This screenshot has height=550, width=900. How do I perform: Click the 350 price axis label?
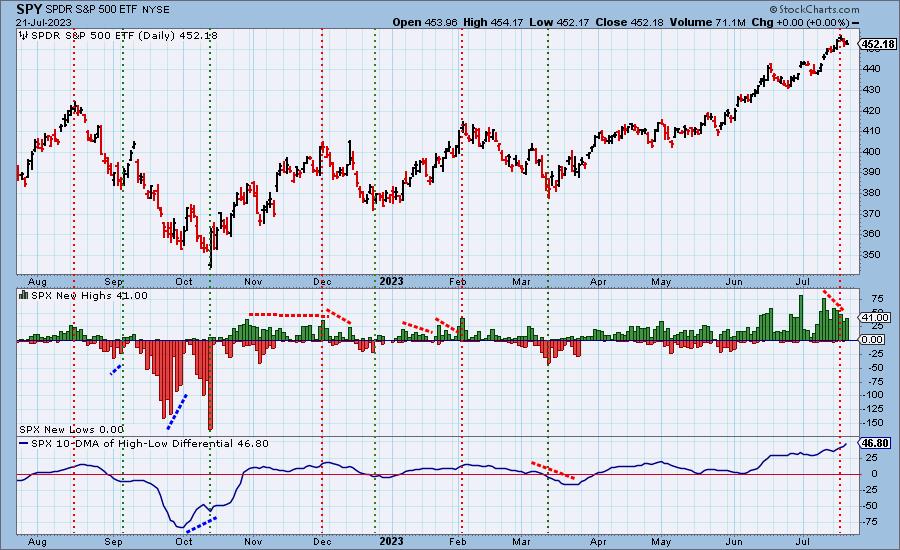pyautogui.click(x=871, y=254)
